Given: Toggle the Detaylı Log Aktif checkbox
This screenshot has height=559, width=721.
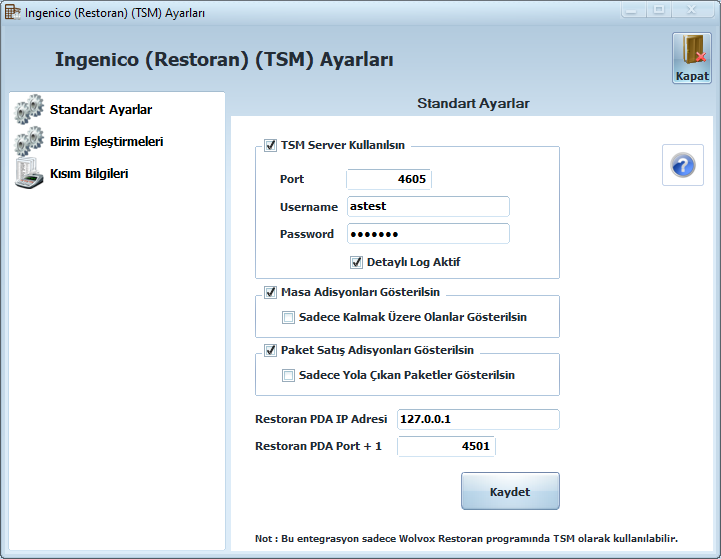Looking at the screenshot, I should 356,262.
